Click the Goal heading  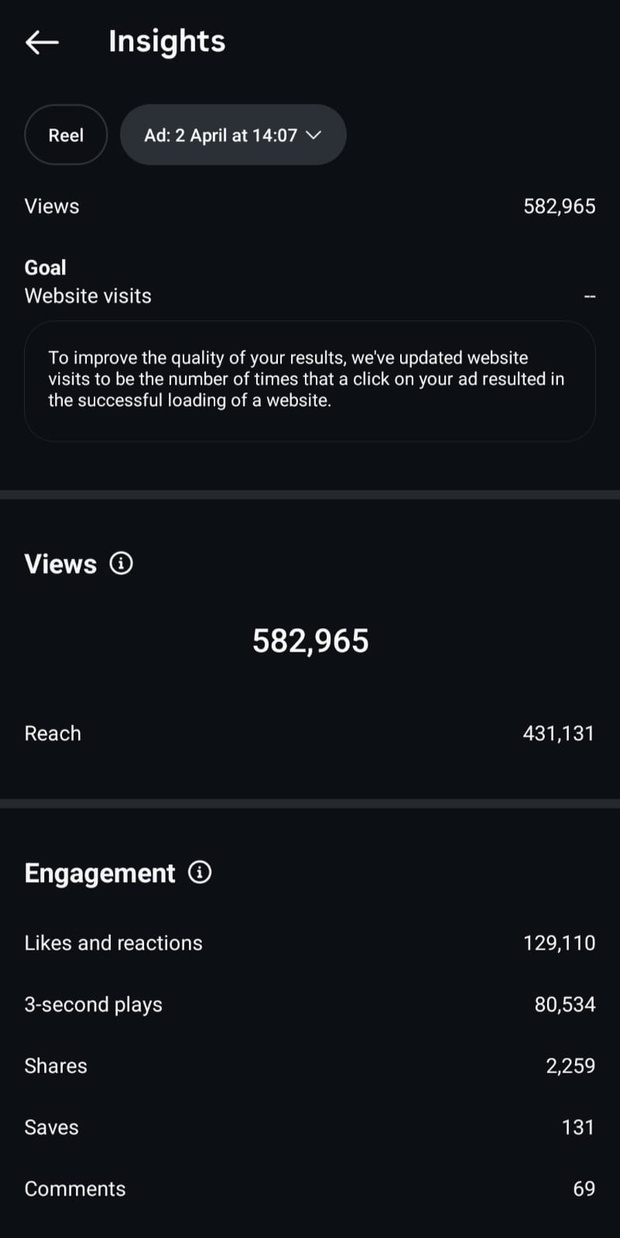45,267
